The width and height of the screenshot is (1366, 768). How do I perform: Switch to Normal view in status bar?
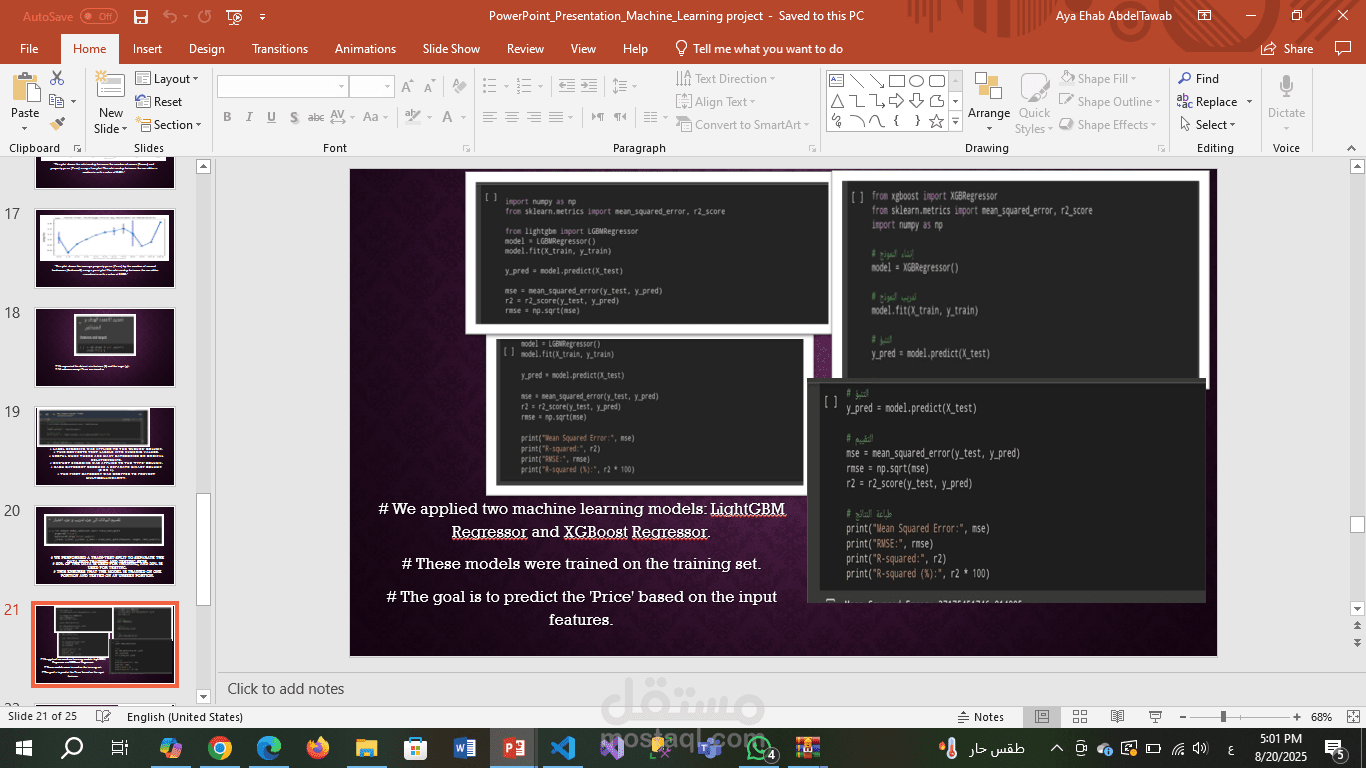(x=1042, y=717)
